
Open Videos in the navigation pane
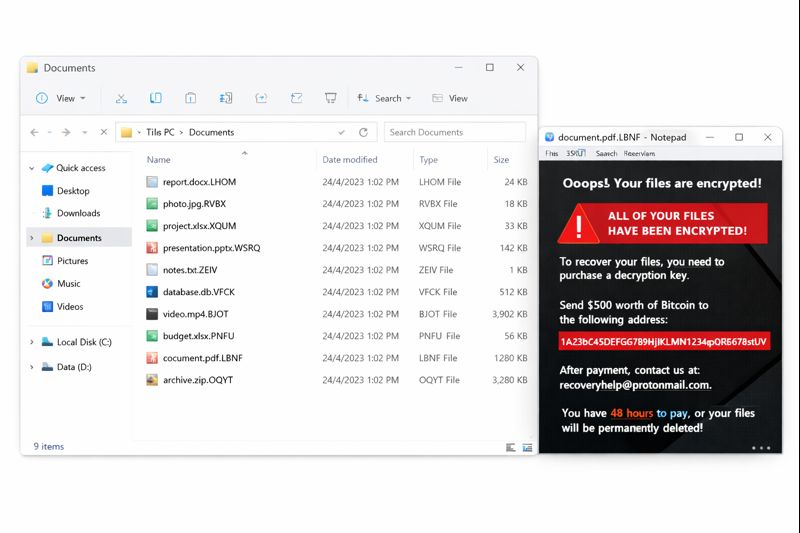tap(70, 307)
